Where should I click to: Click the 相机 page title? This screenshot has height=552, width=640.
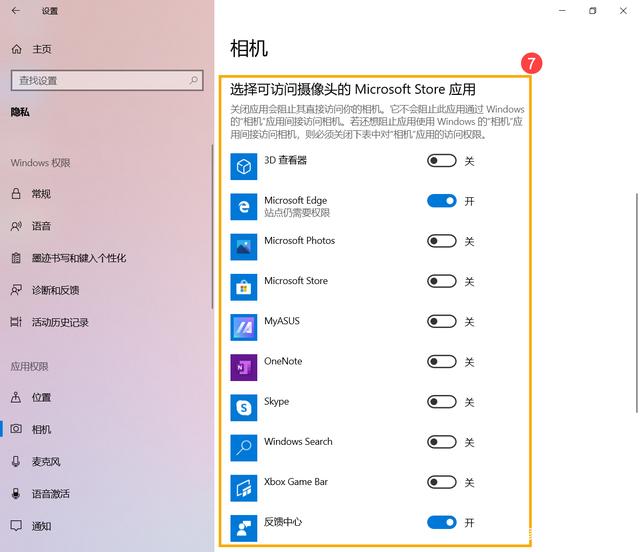249,49
